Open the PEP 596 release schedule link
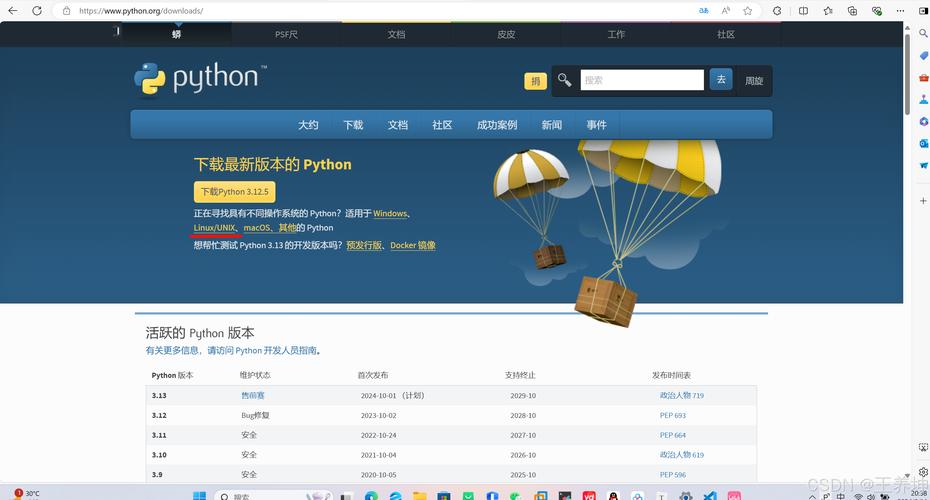 pos(673,474)
